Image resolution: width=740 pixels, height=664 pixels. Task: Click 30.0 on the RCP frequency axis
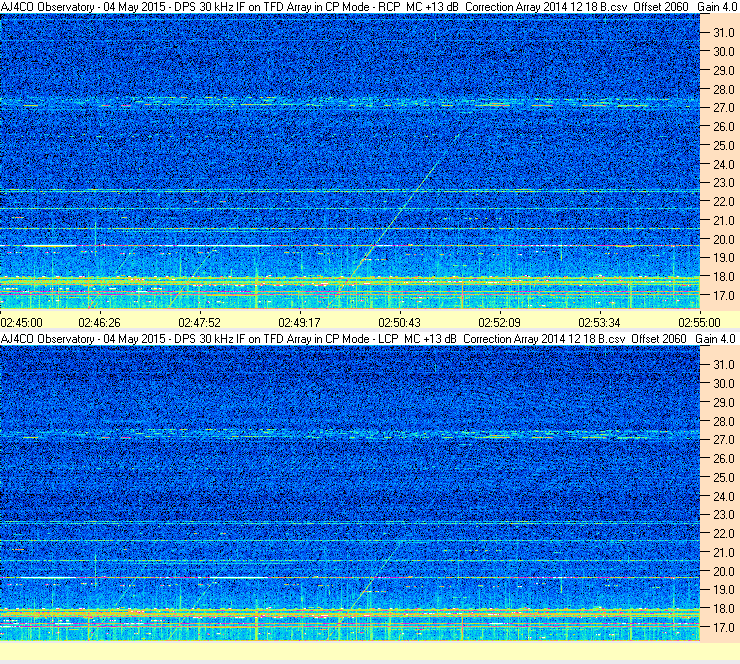click(723, 52)
